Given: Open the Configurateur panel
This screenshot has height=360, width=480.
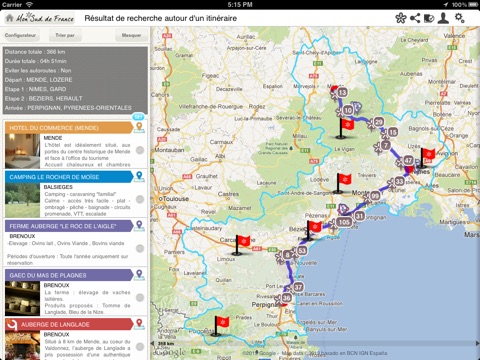Looking at the screenshot, I should tap(20, 35).
